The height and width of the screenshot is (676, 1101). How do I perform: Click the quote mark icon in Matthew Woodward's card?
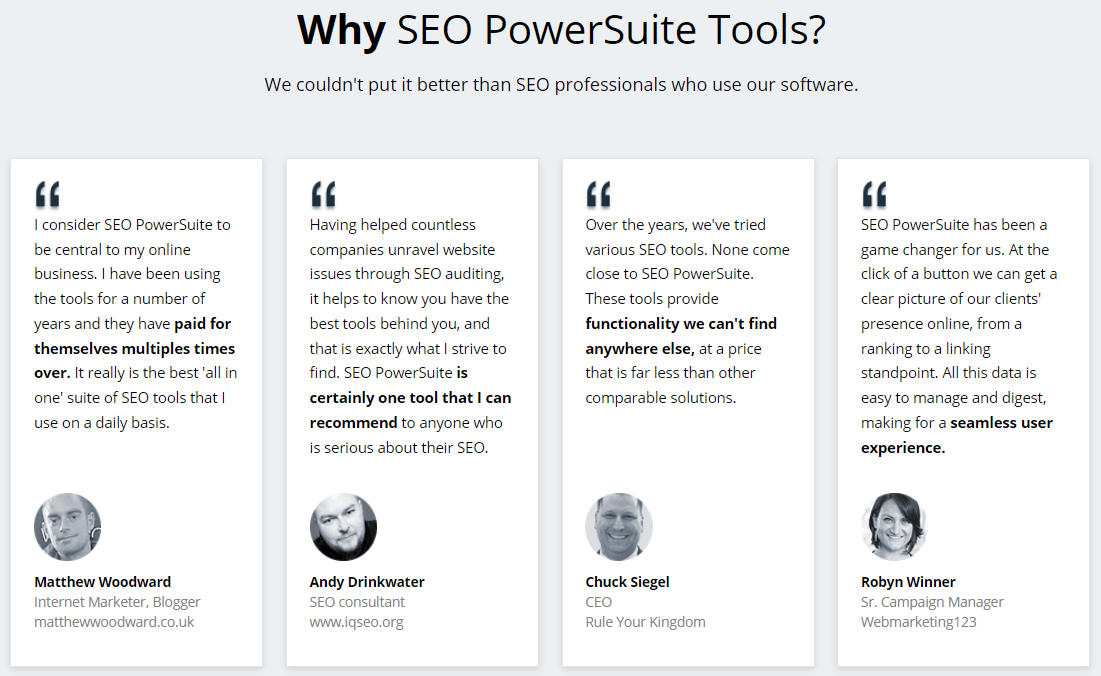tap(48, 194)
